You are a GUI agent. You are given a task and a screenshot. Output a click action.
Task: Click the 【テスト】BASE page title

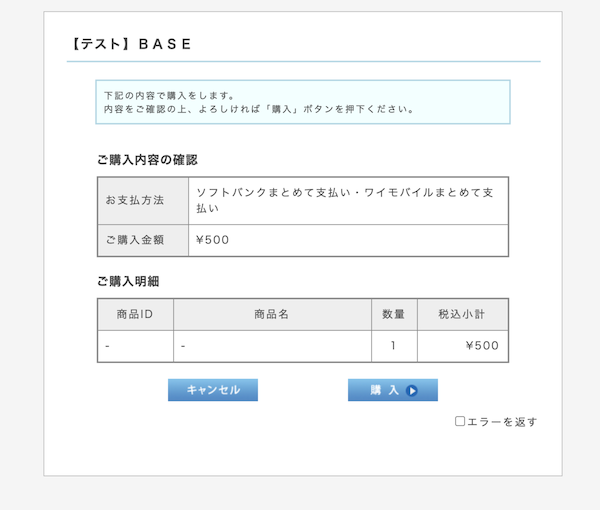pos(131,44)
